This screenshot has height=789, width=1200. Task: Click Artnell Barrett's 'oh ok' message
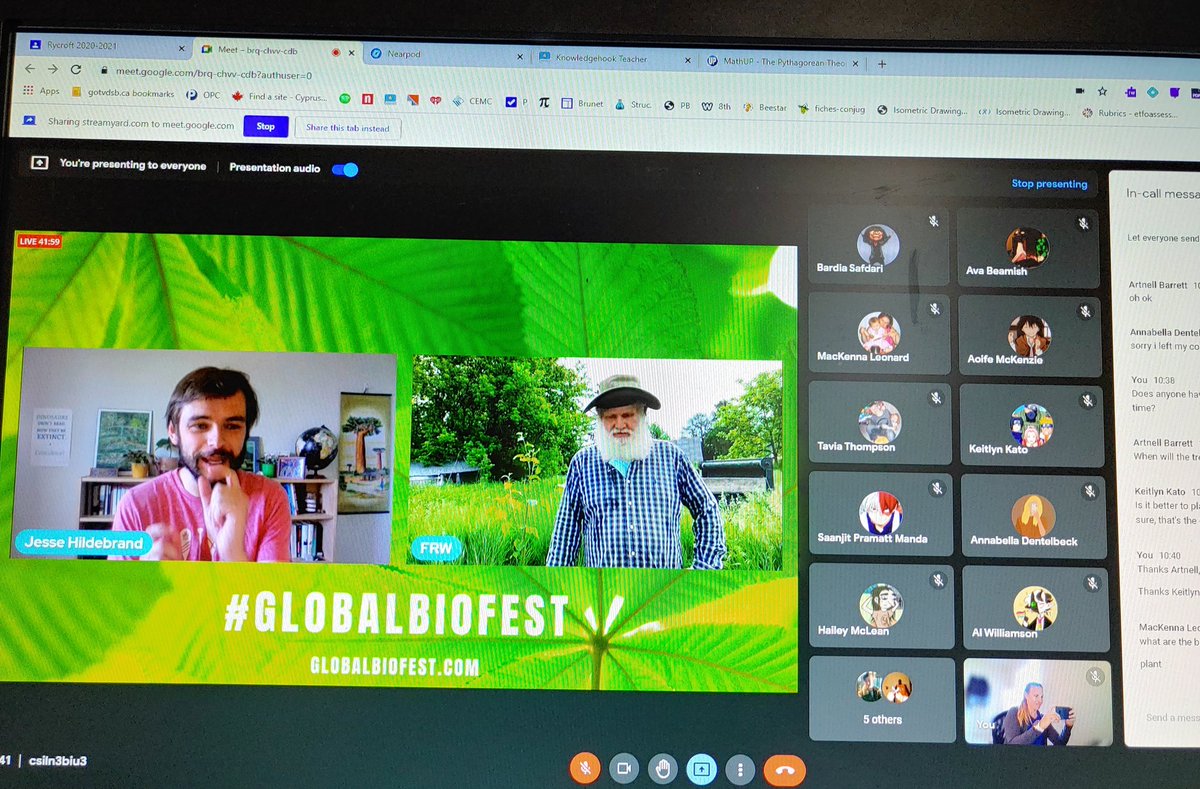(1141, 298)
